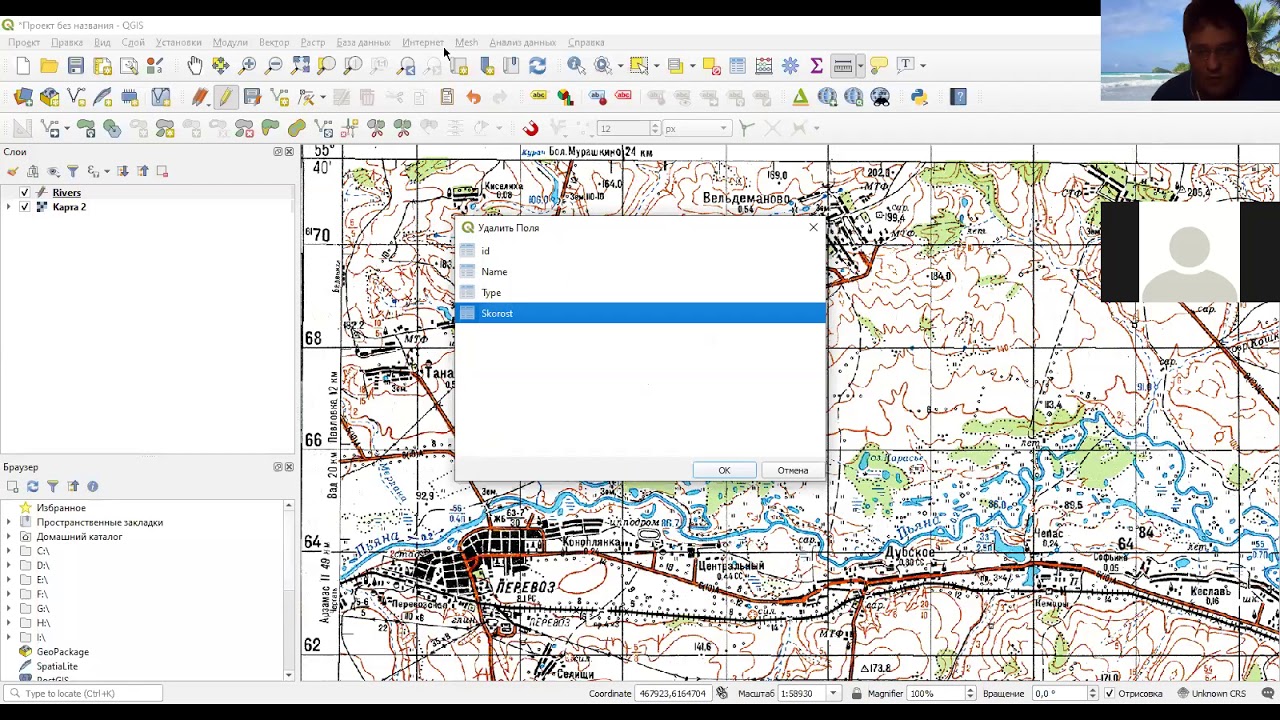This screenshot has width=1280, height=720.
Task: Open the Processing Toolbox gear icon
Action: [790, 66]
